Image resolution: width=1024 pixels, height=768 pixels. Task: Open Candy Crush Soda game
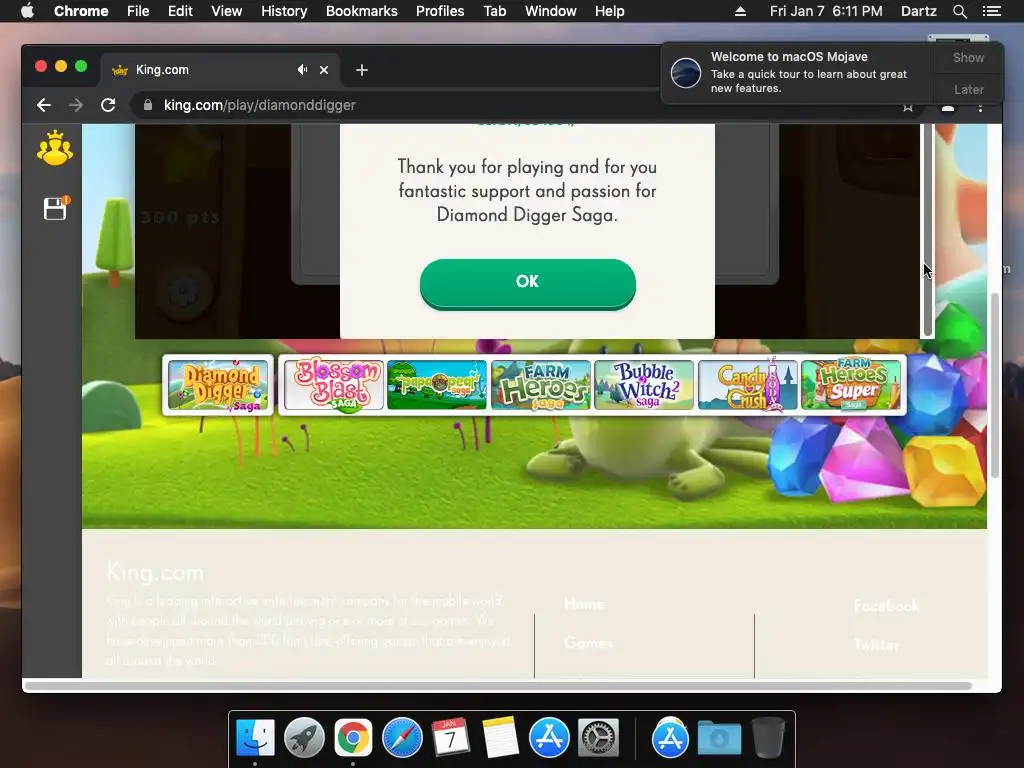(x=748, y=385)
